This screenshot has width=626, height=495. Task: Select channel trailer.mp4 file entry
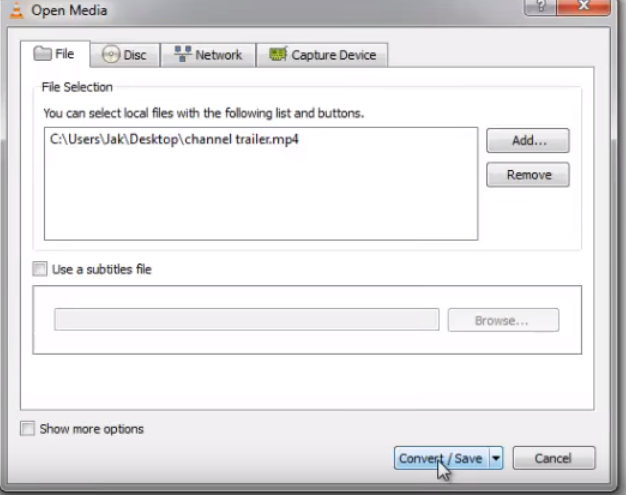[x=174, y=139]
